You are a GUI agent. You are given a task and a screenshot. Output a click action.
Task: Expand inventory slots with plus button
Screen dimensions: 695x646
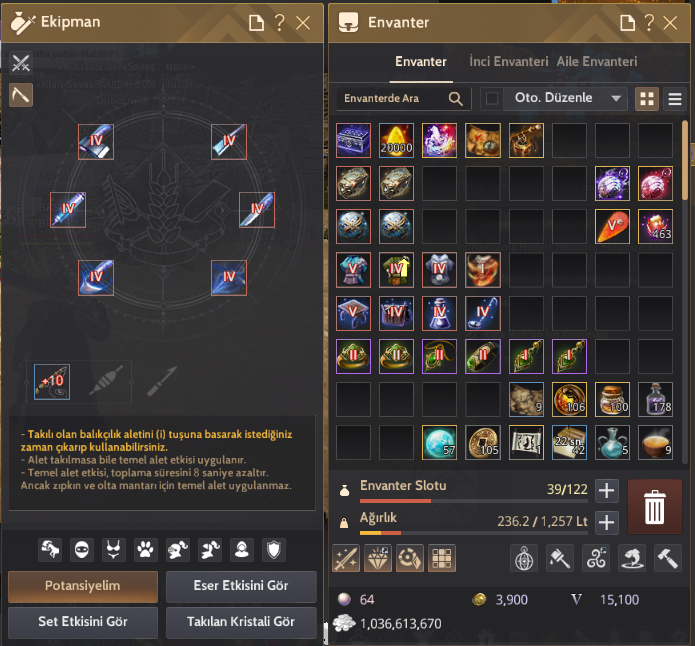tap(606, 490)
